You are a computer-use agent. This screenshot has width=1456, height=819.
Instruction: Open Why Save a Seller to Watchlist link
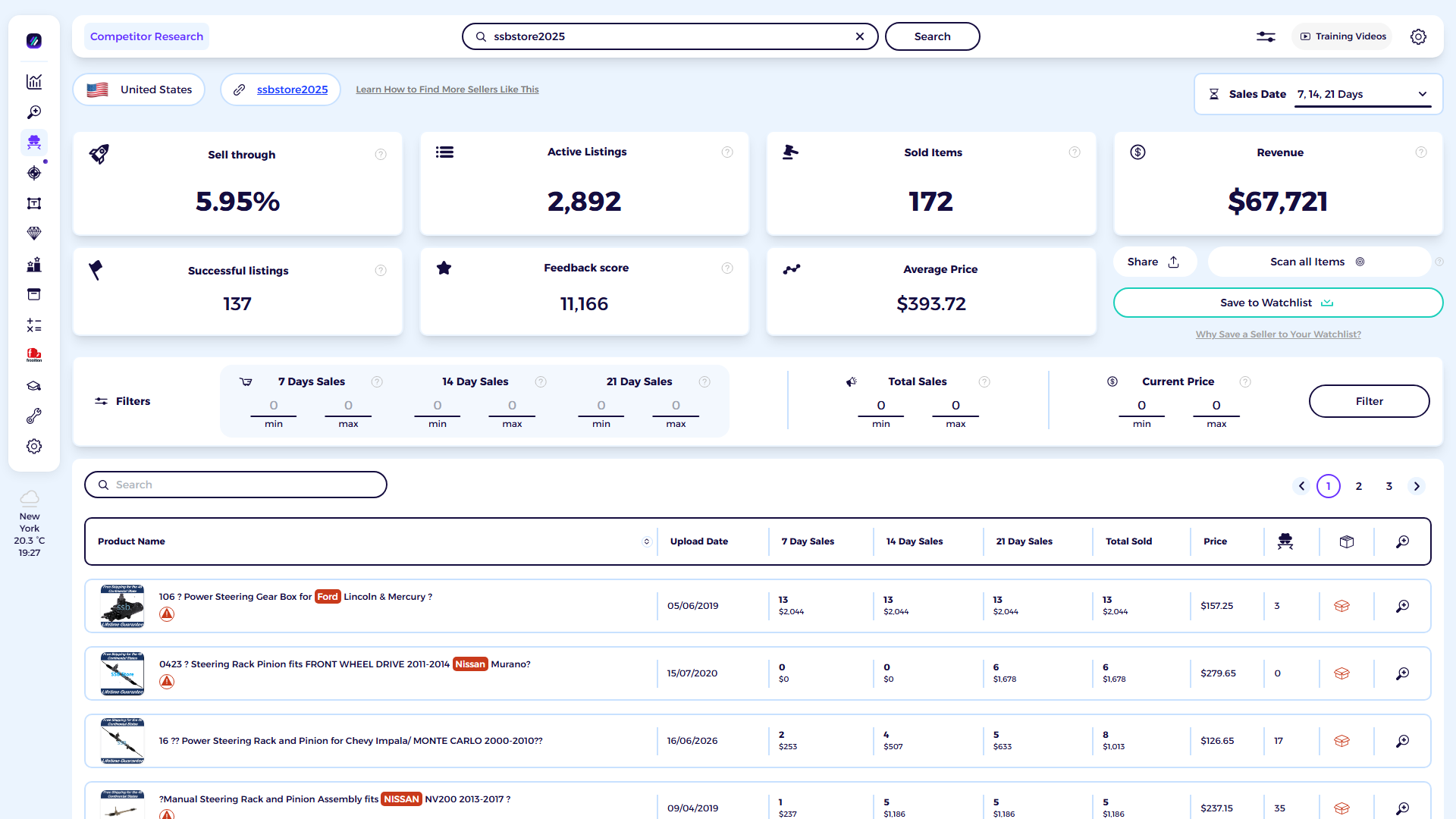click(x=1279, y=334)
